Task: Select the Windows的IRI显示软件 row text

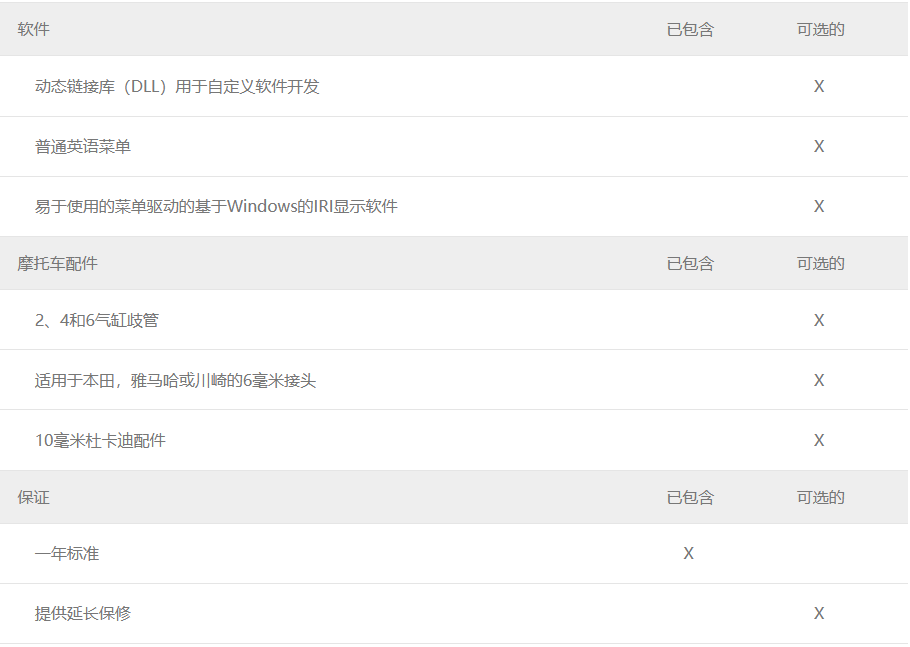Action: 216,207
